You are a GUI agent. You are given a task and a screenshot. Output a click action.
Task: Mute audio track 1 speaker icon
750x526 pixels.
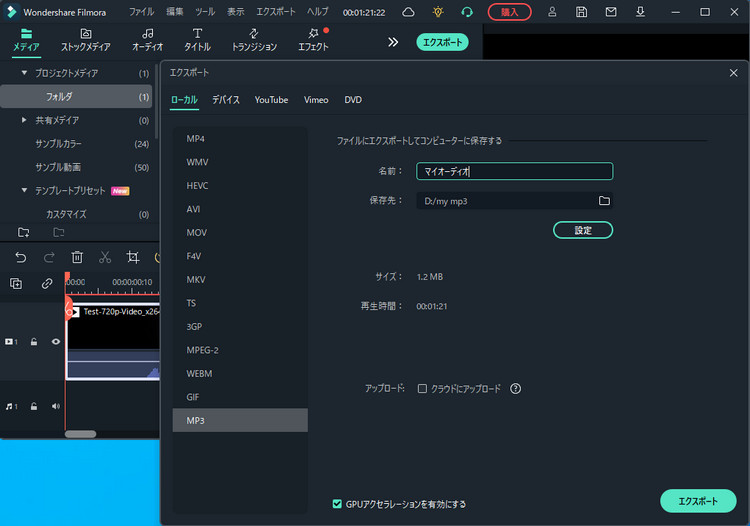pyautogui.click(x=56, y=406)
